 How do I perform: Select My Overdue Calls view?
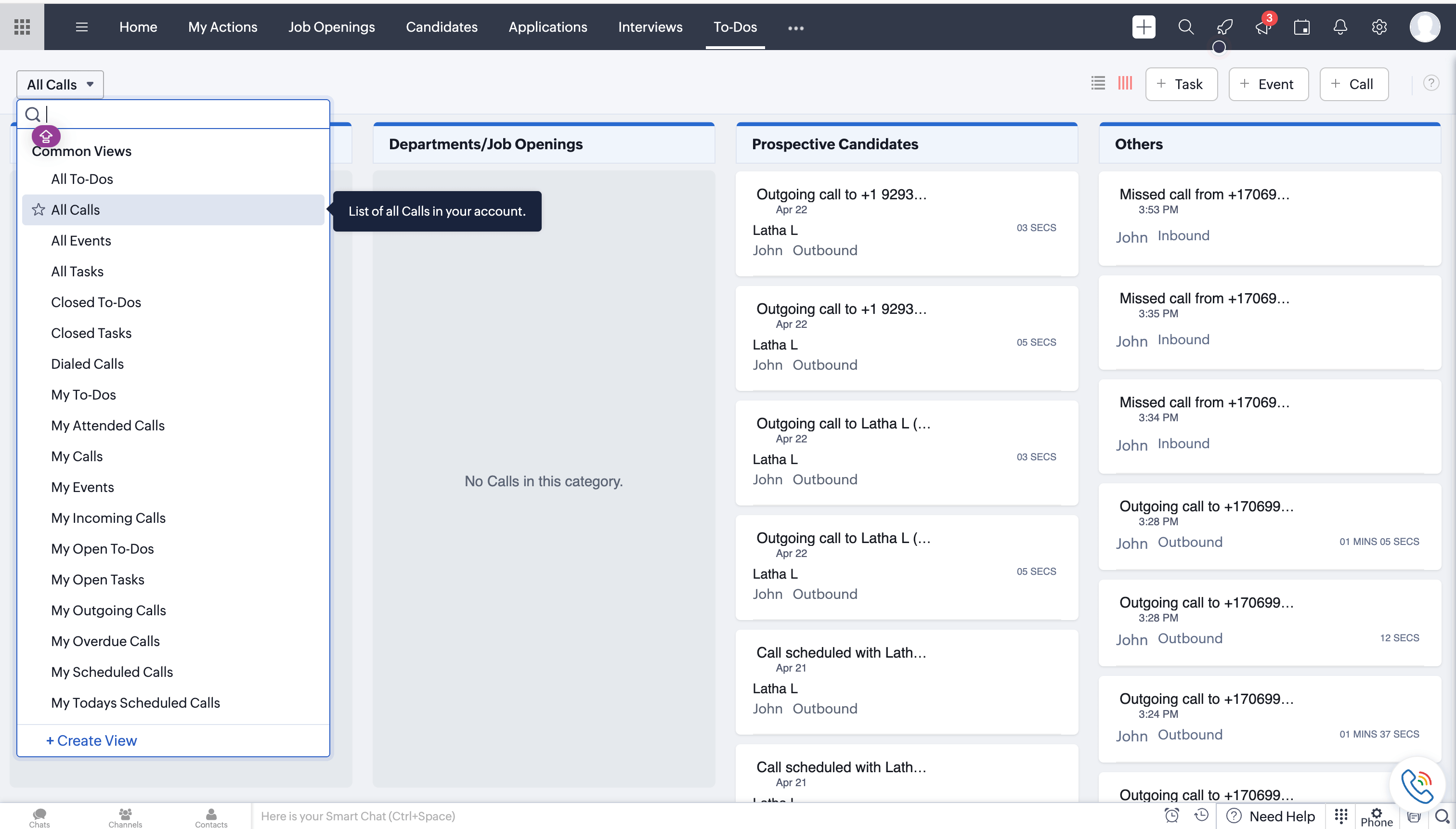point(105,641)
